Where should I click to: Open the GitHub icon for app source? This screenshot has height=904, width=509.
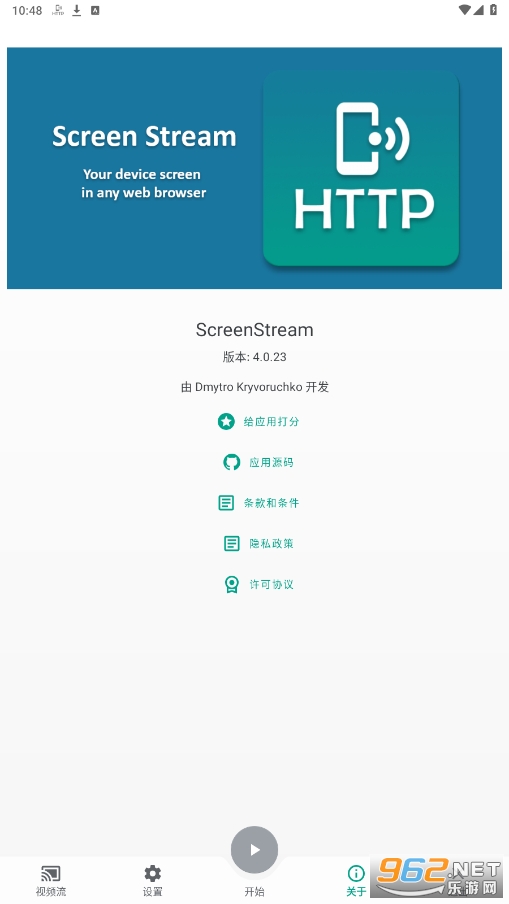[232, 462]
